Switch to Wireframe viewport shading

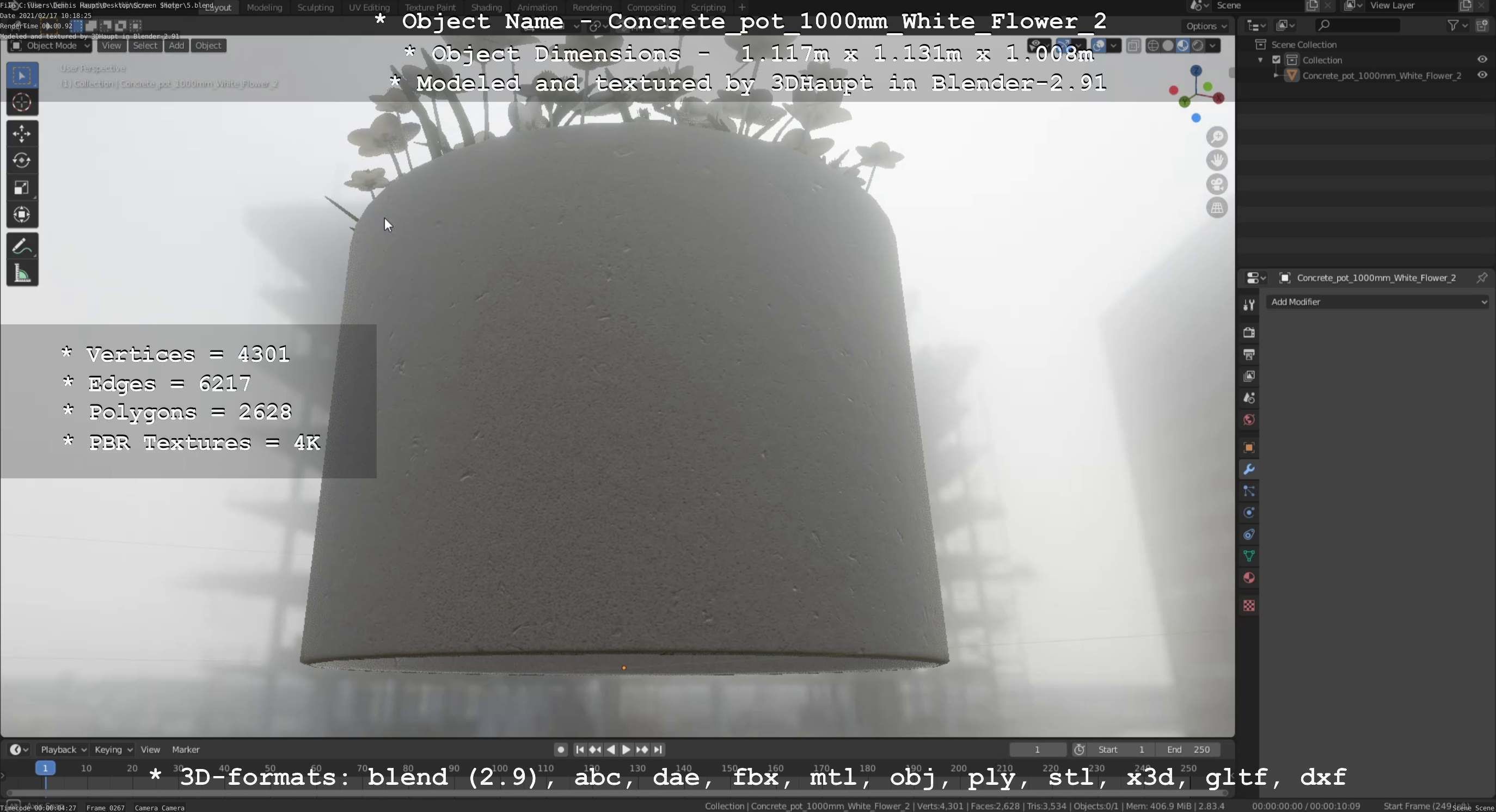1154,45
